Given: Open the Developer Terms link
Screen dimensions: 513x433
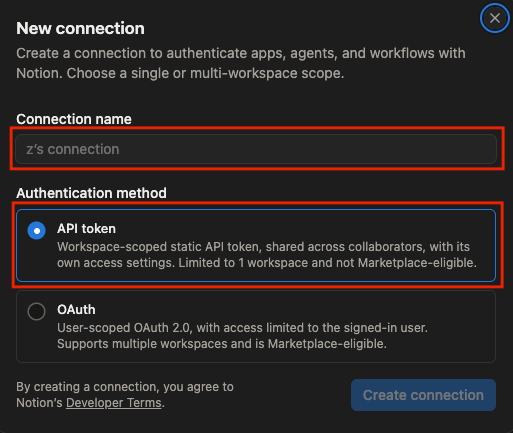Looking at the screenshot, I should 114,403.
